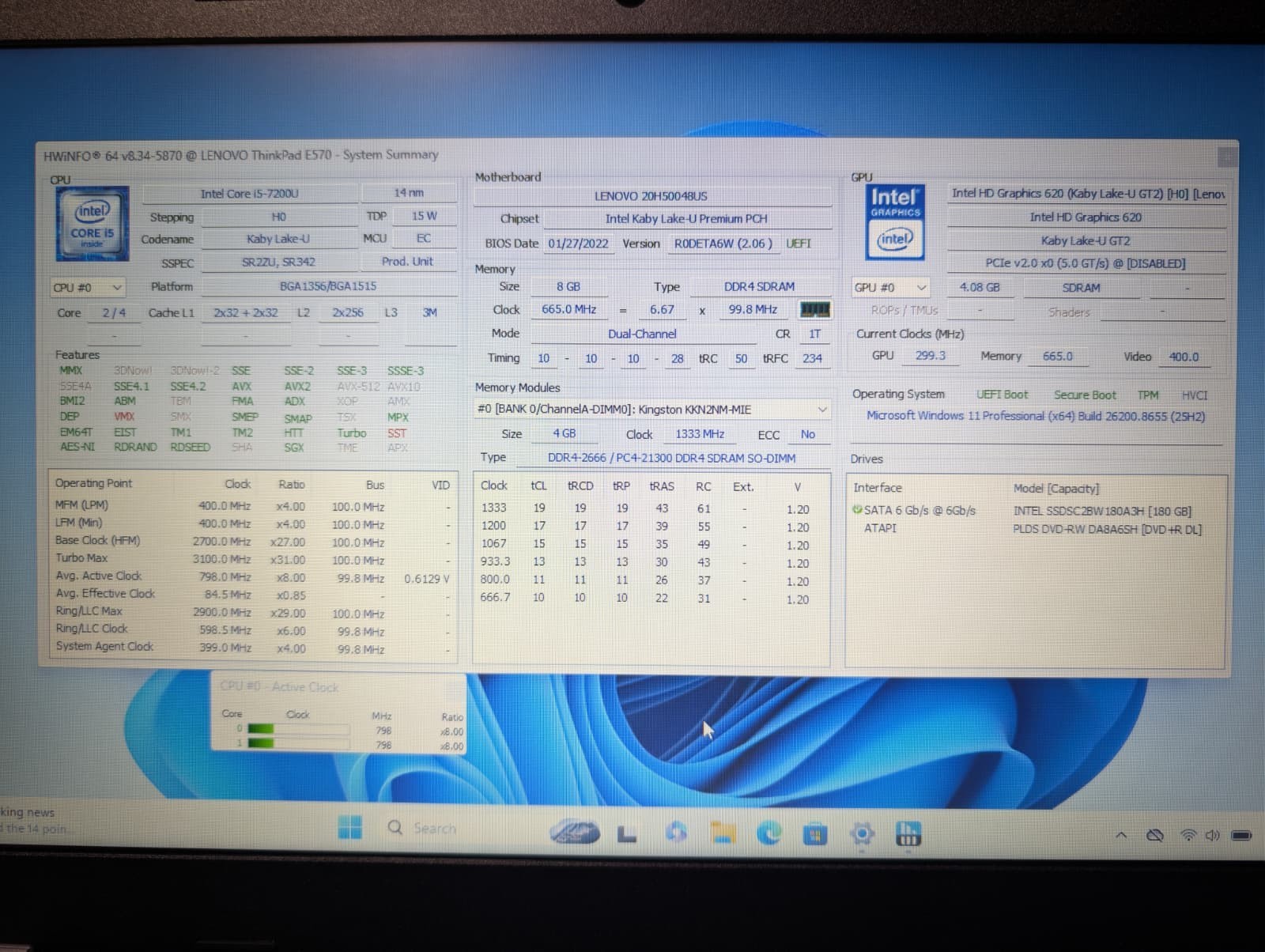The height and width of the screenshot is (952, 1265).
Task: Click Avg. Effective Clock 84.5 MHz value
Action: pyautogui.click(x=228, y=595)
